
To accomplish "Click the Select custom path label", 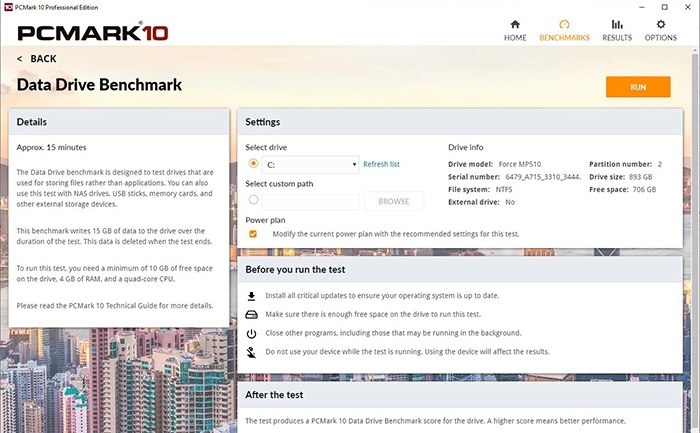I will coord(279,184).
